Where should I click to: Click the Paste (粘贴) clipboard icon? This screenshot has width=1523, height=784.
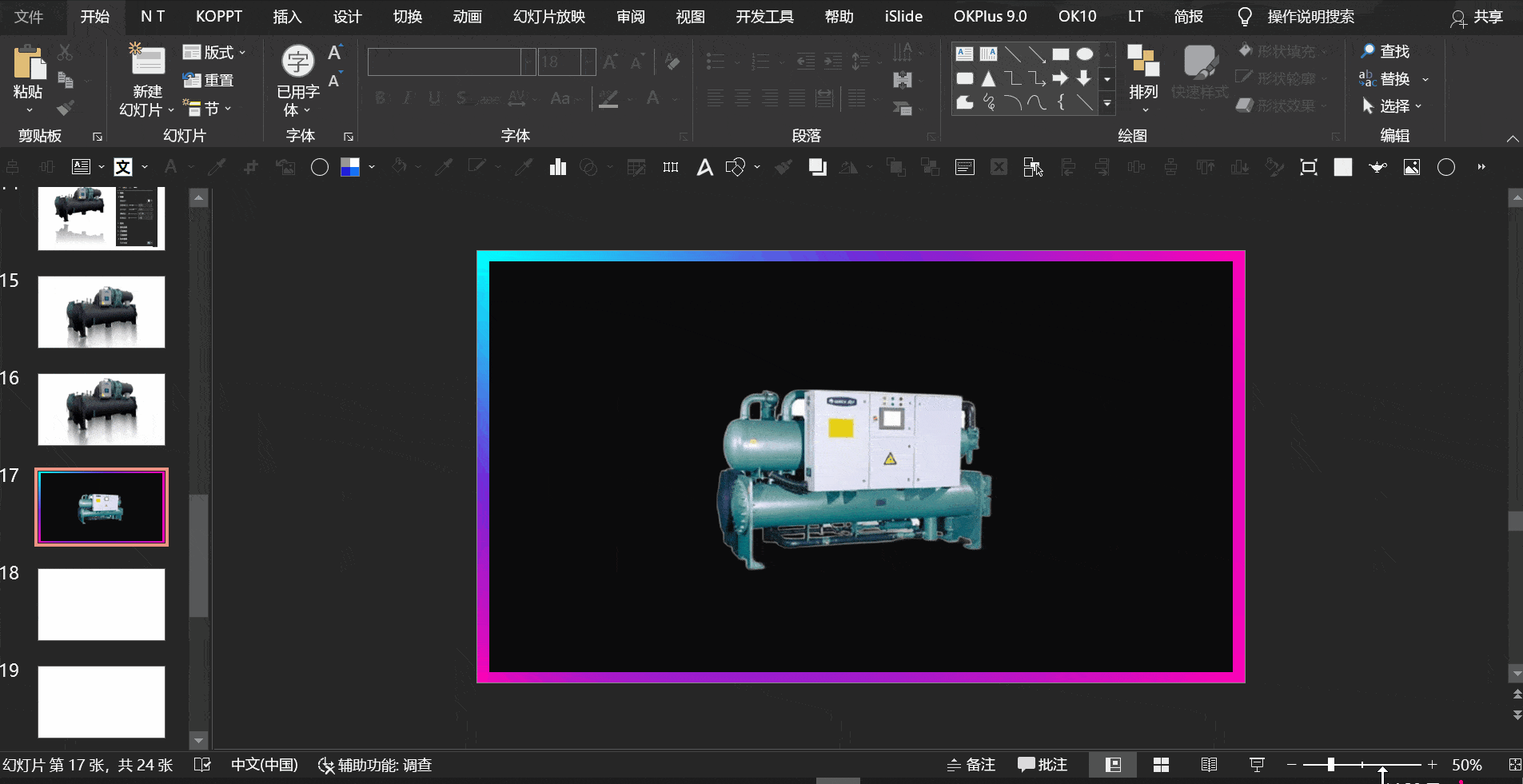[x=29, y=63]
